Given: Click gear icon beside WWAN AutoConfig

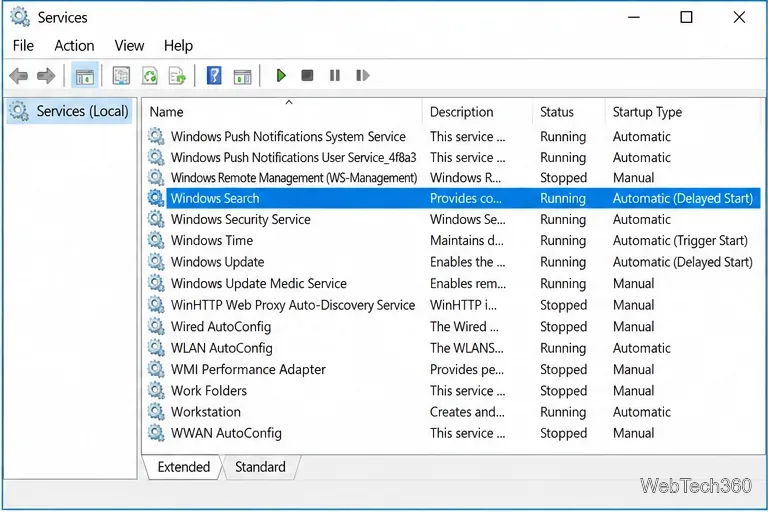Looking at the screenshot, I should pyautogui.click(x=156, y=433).
